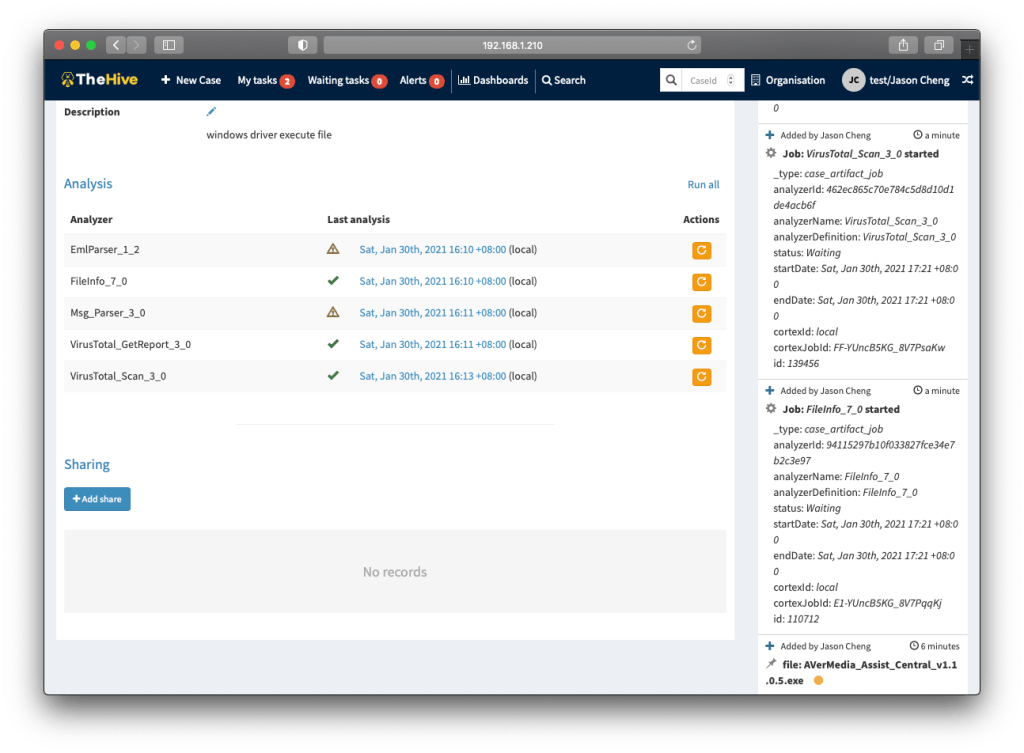Click the New Case button
The height and width of the screenshot is (753, 1024).
click(x=191, y=80)
